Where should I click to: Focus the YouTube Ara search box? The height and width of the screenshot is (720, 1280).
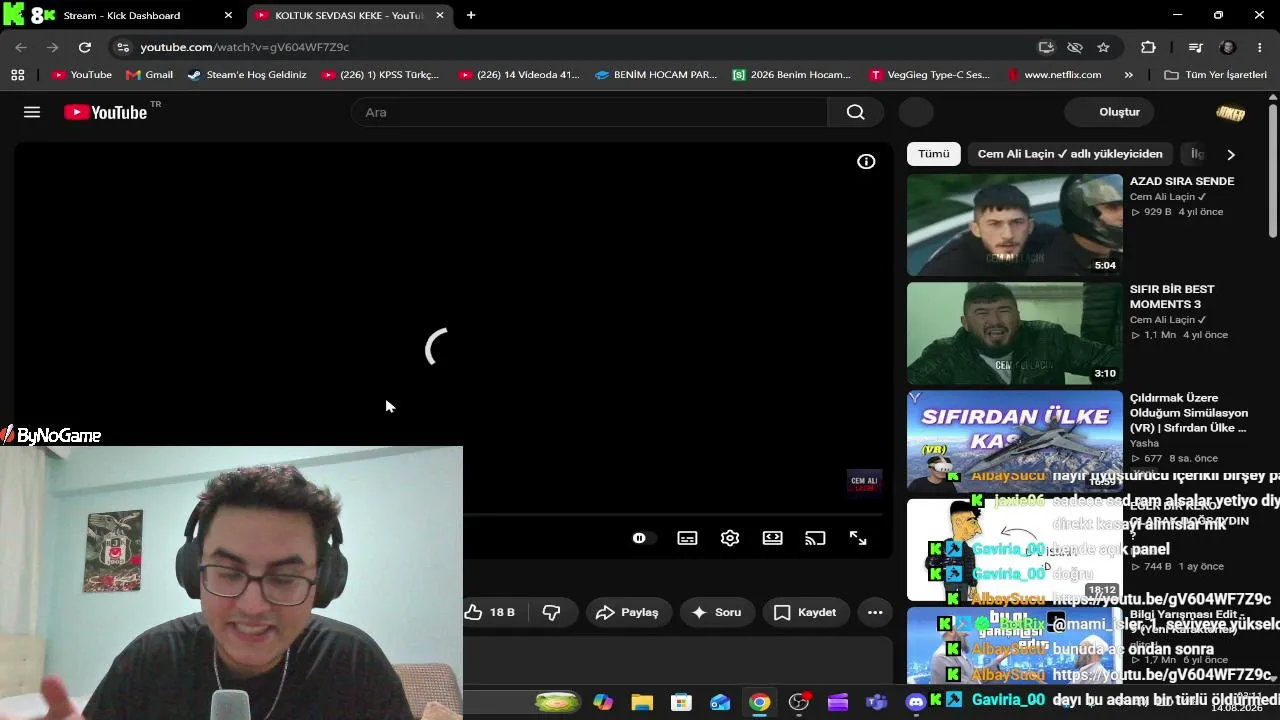[x=590, y=112]
